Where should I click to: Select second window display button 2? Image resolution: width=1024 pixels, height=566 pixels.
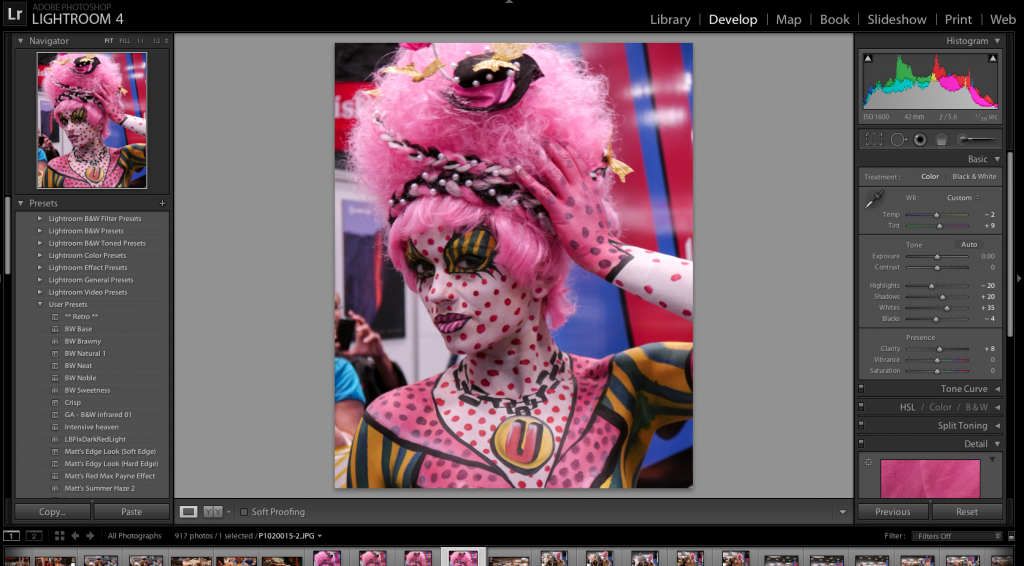[x=34, y=536]
